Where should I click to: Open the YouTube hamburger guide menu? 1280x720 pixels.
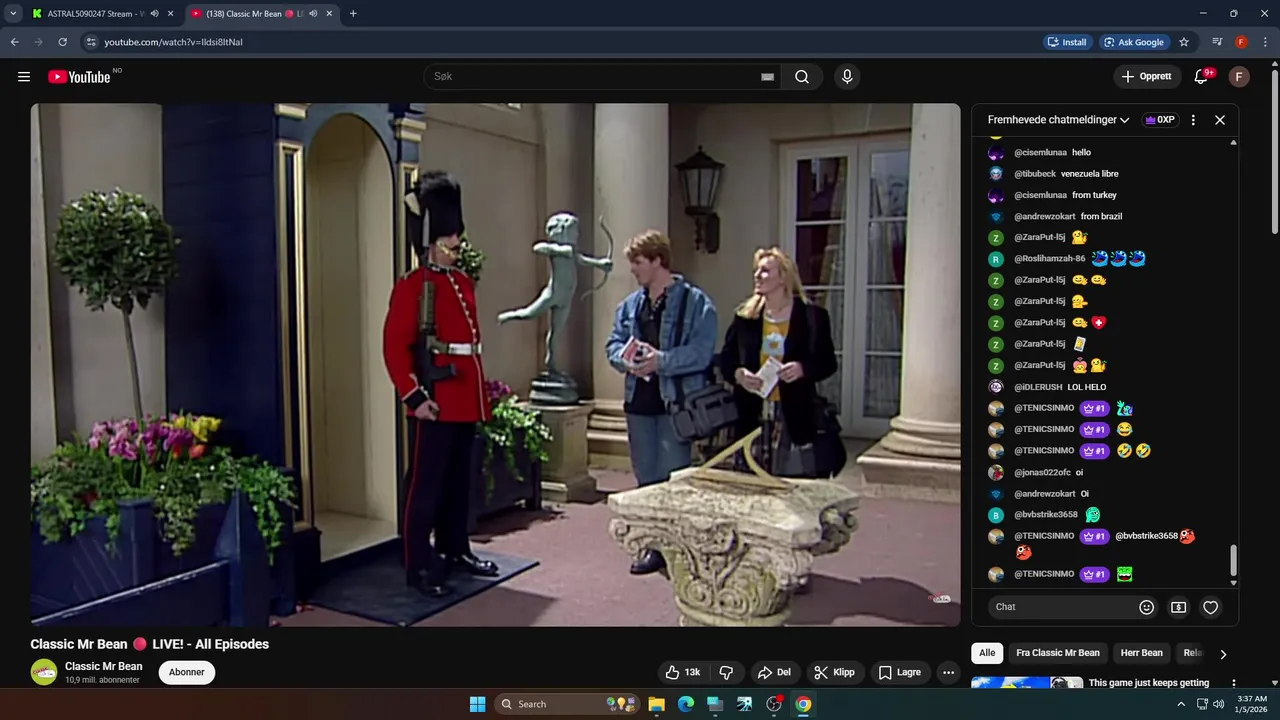click(x=24, y=77)
